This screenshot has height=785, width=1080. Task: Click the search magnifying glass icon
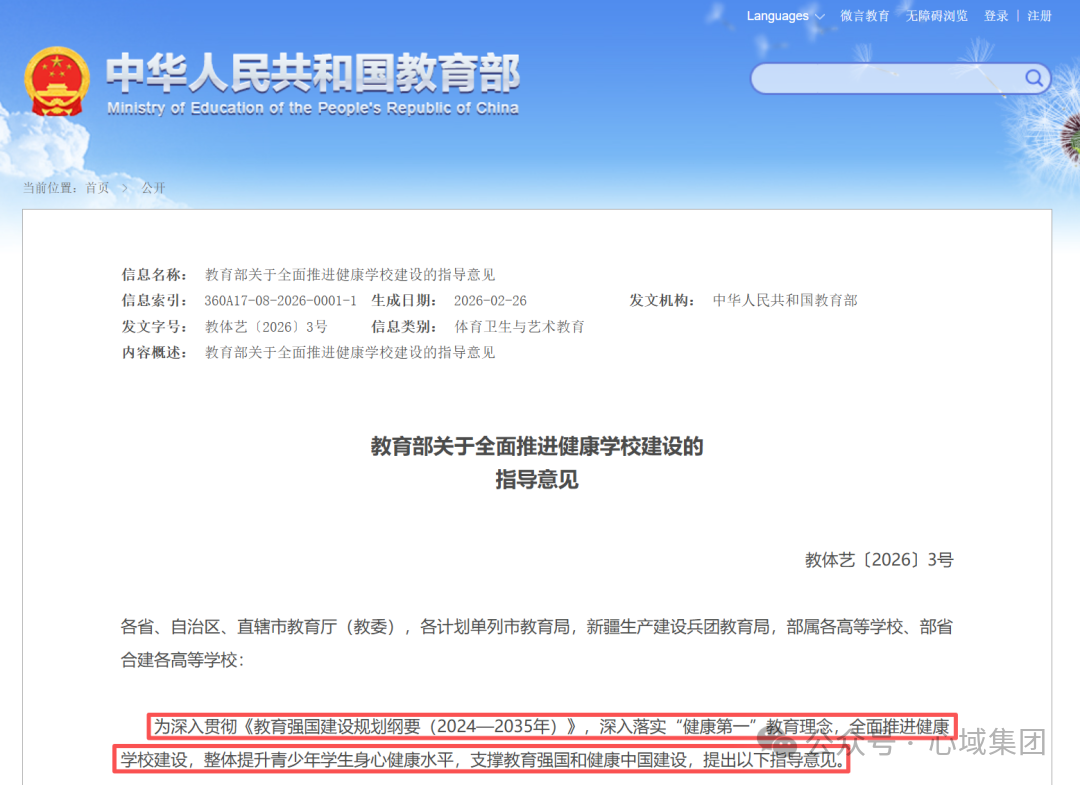pos(1034,77)
